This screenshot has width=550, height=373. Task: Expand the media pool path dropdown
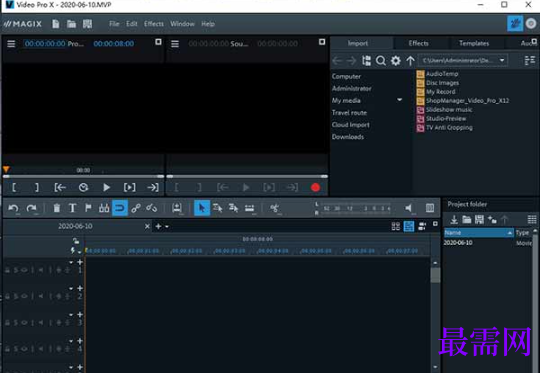(x=502, y=60)
